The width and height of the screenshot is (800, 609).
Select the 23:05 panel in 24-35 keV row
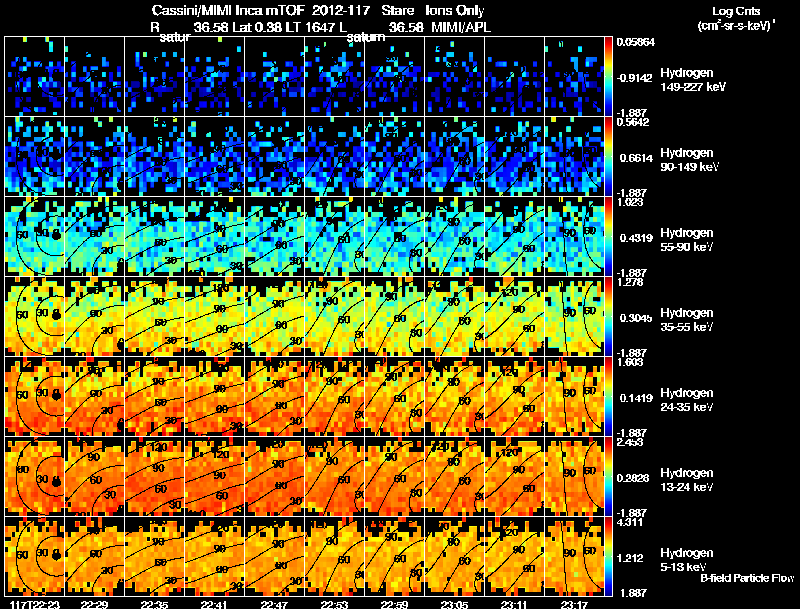pos(454,396)
